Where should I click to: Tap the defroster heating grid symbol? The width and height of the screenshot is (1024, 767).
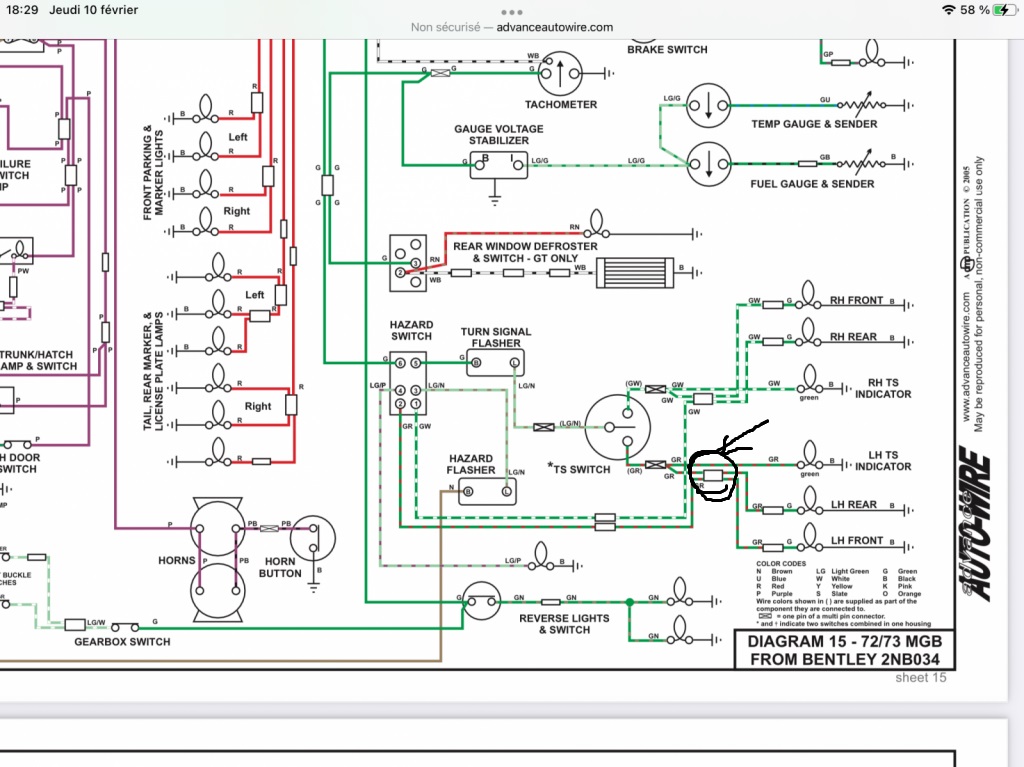[x=635, y=273]
